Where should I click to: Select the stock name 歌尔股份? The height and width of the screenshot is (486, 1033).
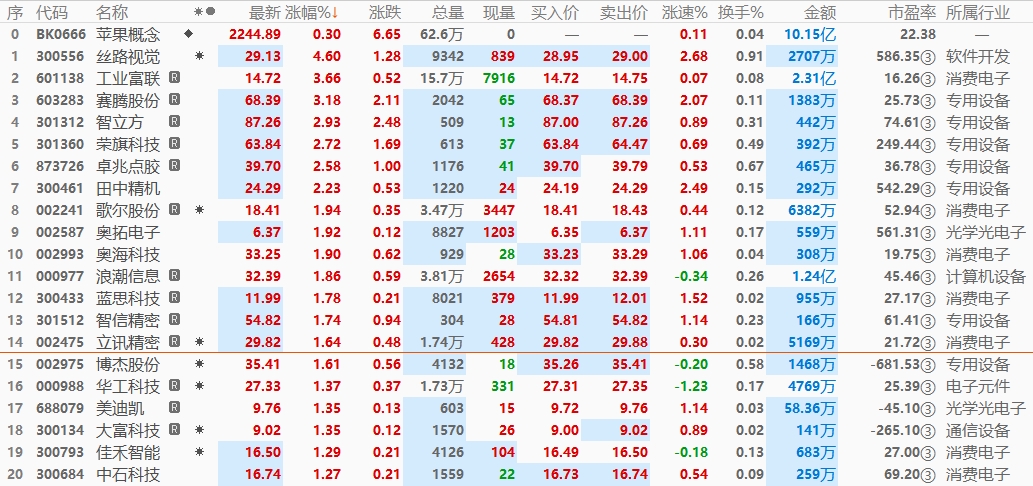tap(128, 210)
